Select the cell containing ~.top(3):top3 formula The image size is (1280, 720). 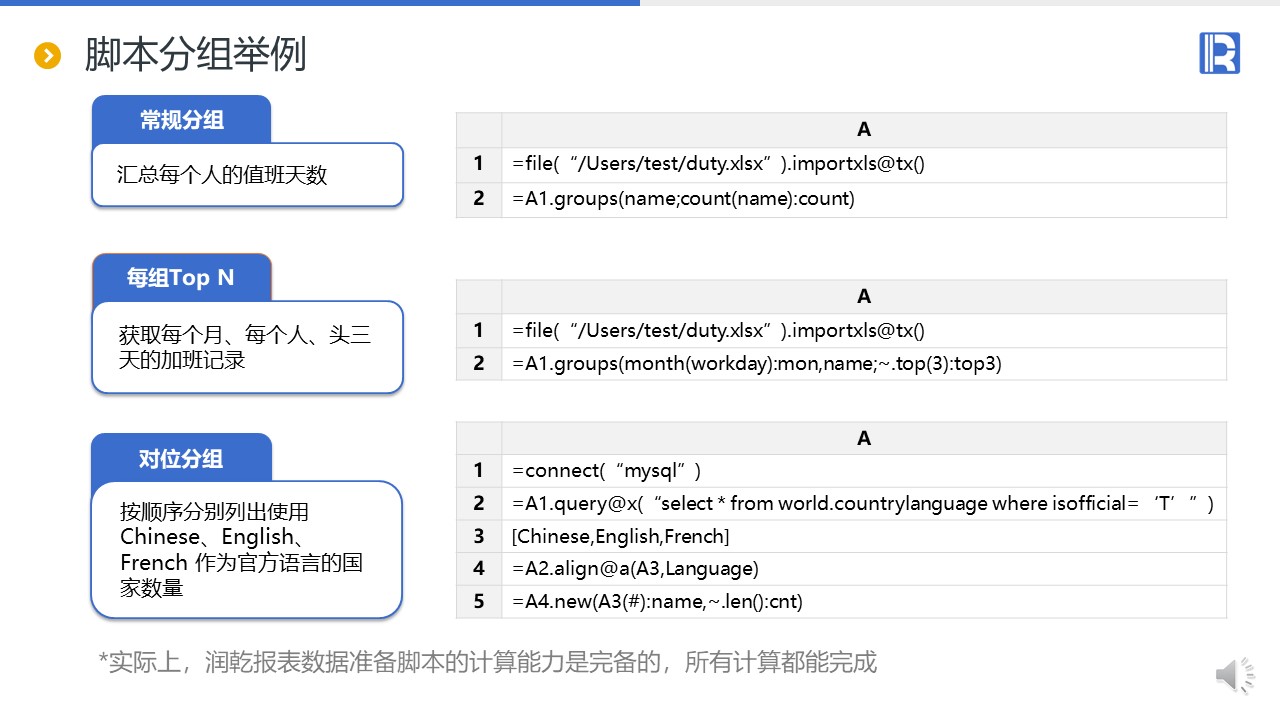[863, 364]
